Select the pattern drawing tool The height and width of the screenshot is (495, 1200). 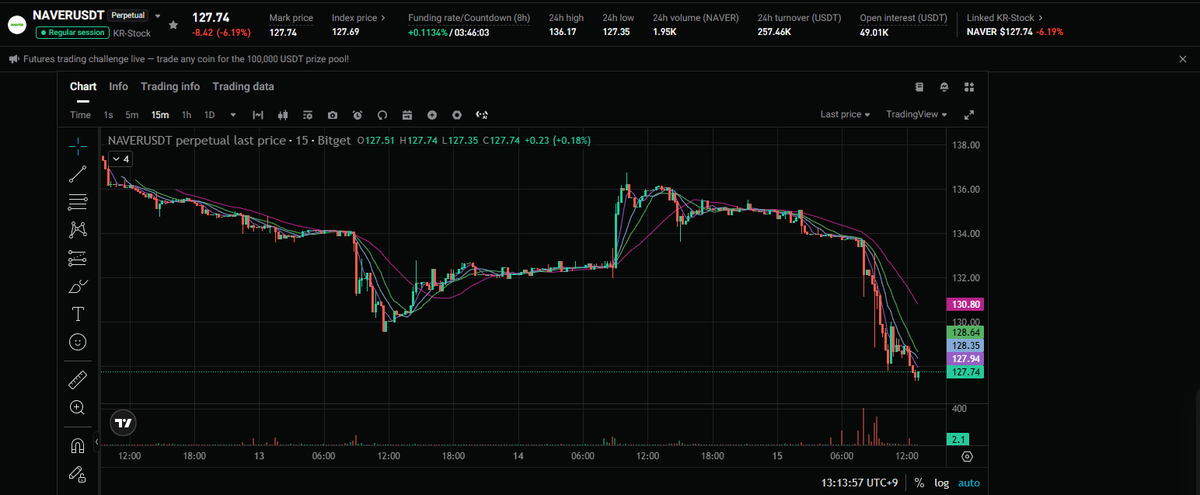tap(78, 230)
